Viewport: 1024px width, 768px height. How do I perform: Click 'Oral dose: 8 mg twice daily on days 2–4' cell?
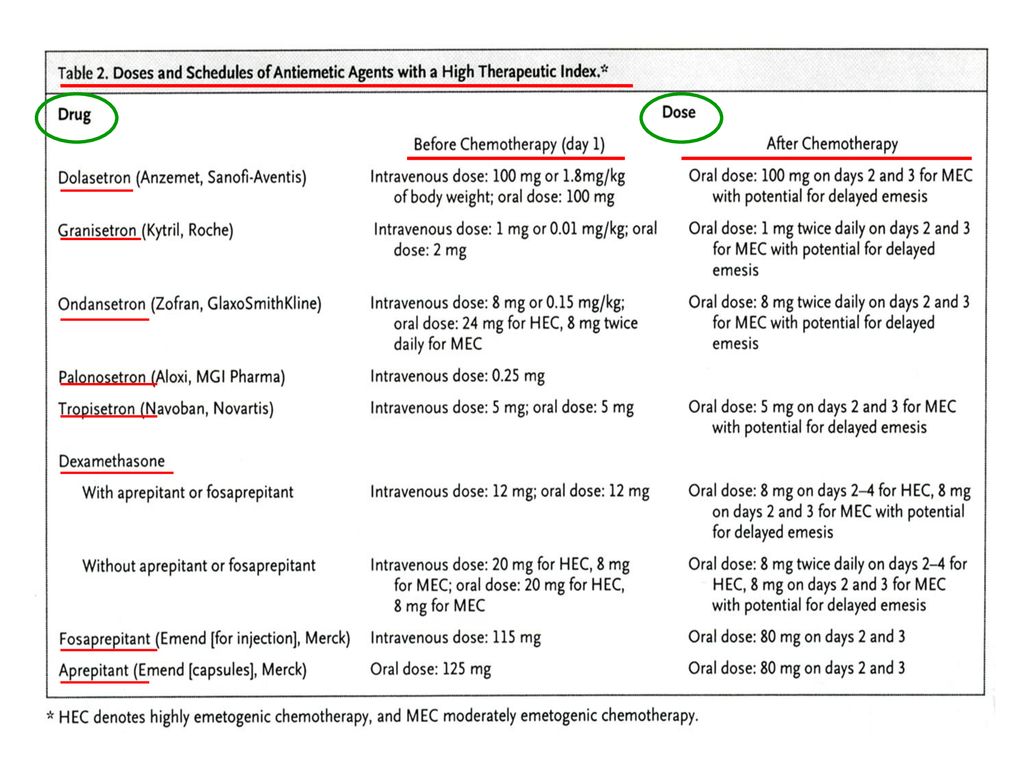click(827, 584)
